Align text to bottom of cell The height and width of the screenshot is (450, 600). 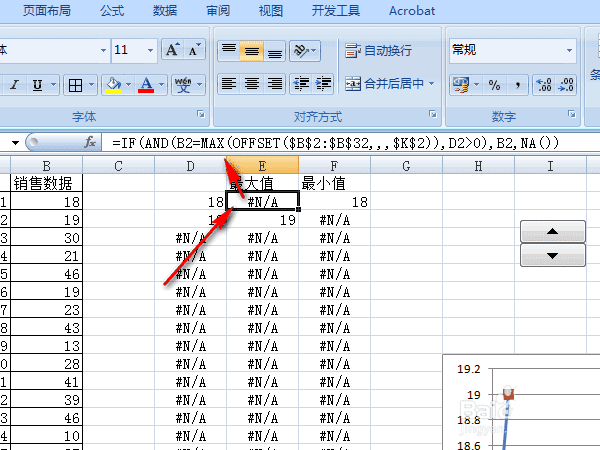(x=274, y=50)
